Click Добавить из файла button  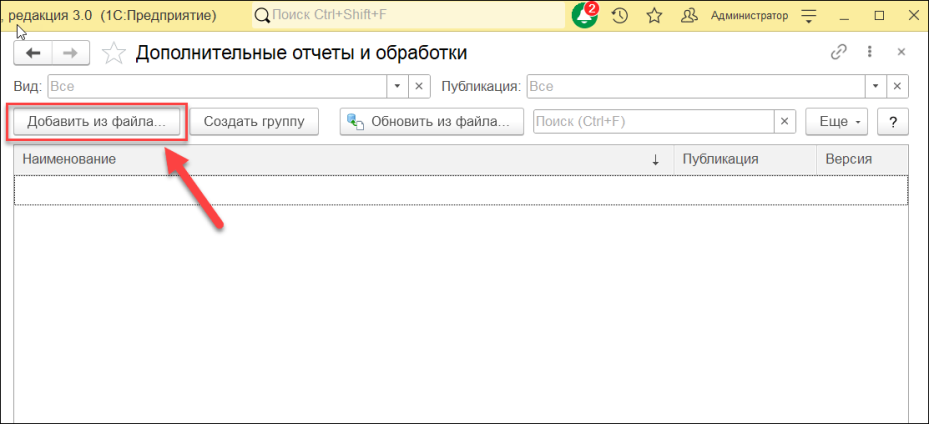[x=97, y=122]
